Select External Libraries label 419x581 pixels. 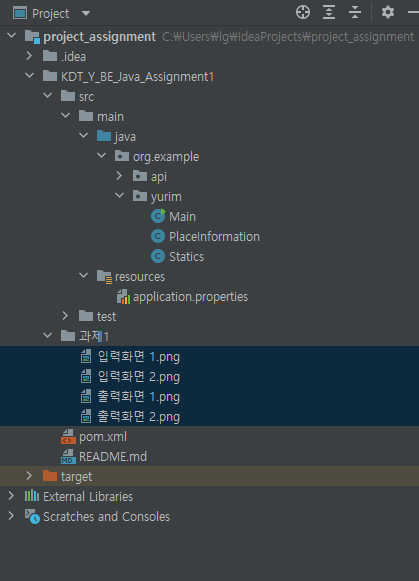point(88,497)
